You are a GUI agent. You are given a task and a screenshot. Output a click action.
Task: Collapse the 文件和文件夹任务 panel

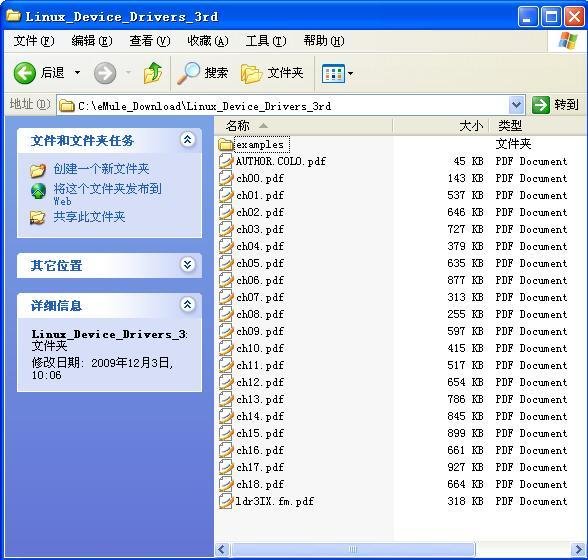pyautogui.click(x=188, y=140)
